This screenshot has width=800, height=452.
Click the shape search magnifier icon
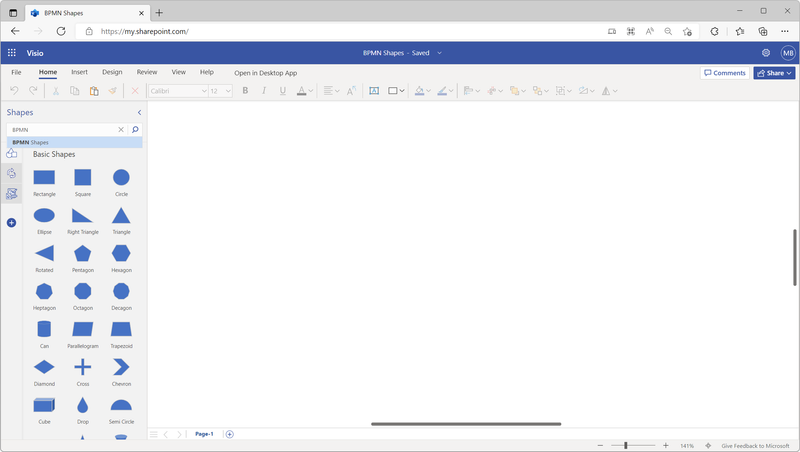[135, 130]
